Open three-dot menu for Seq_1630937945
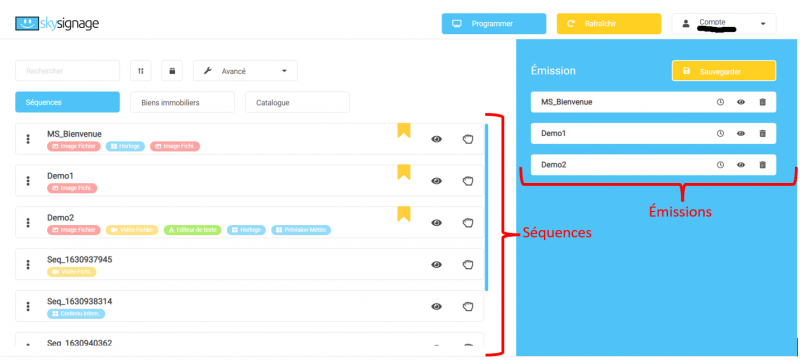800x361 pixels. pos(28,264)
